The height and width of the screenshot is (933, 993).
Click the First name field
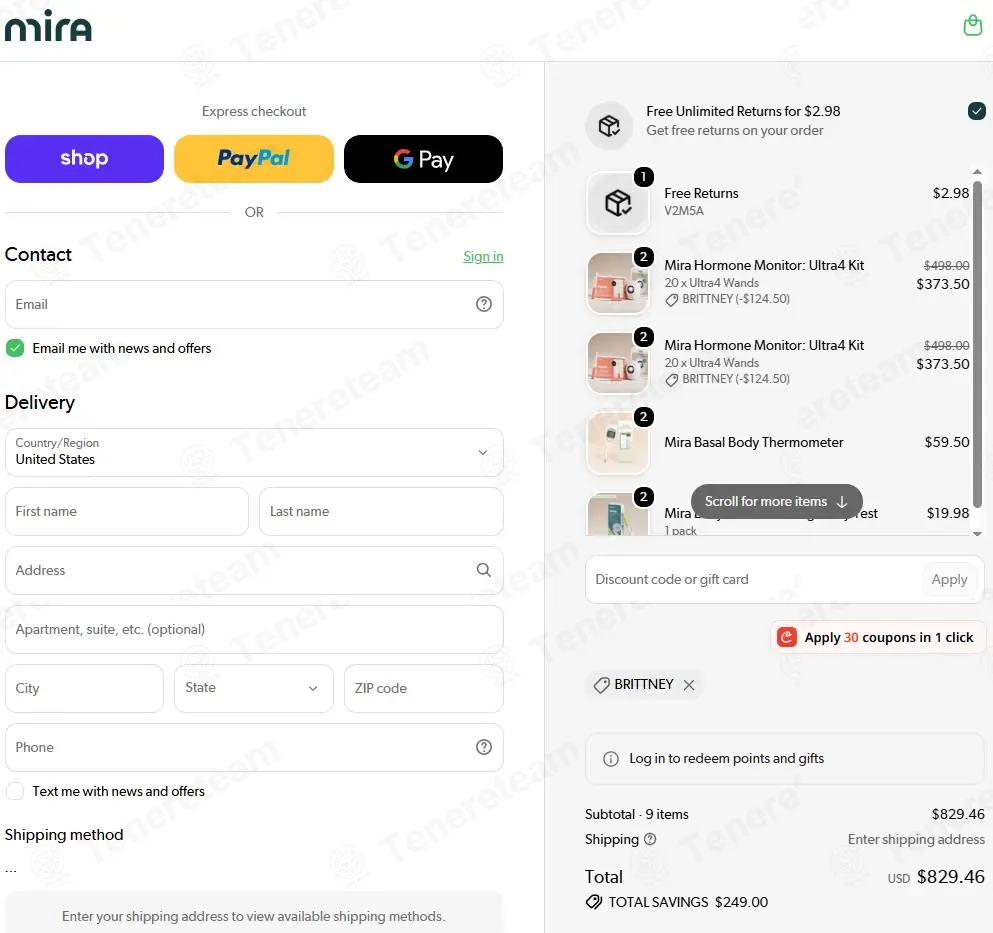(x=127, y=511)
